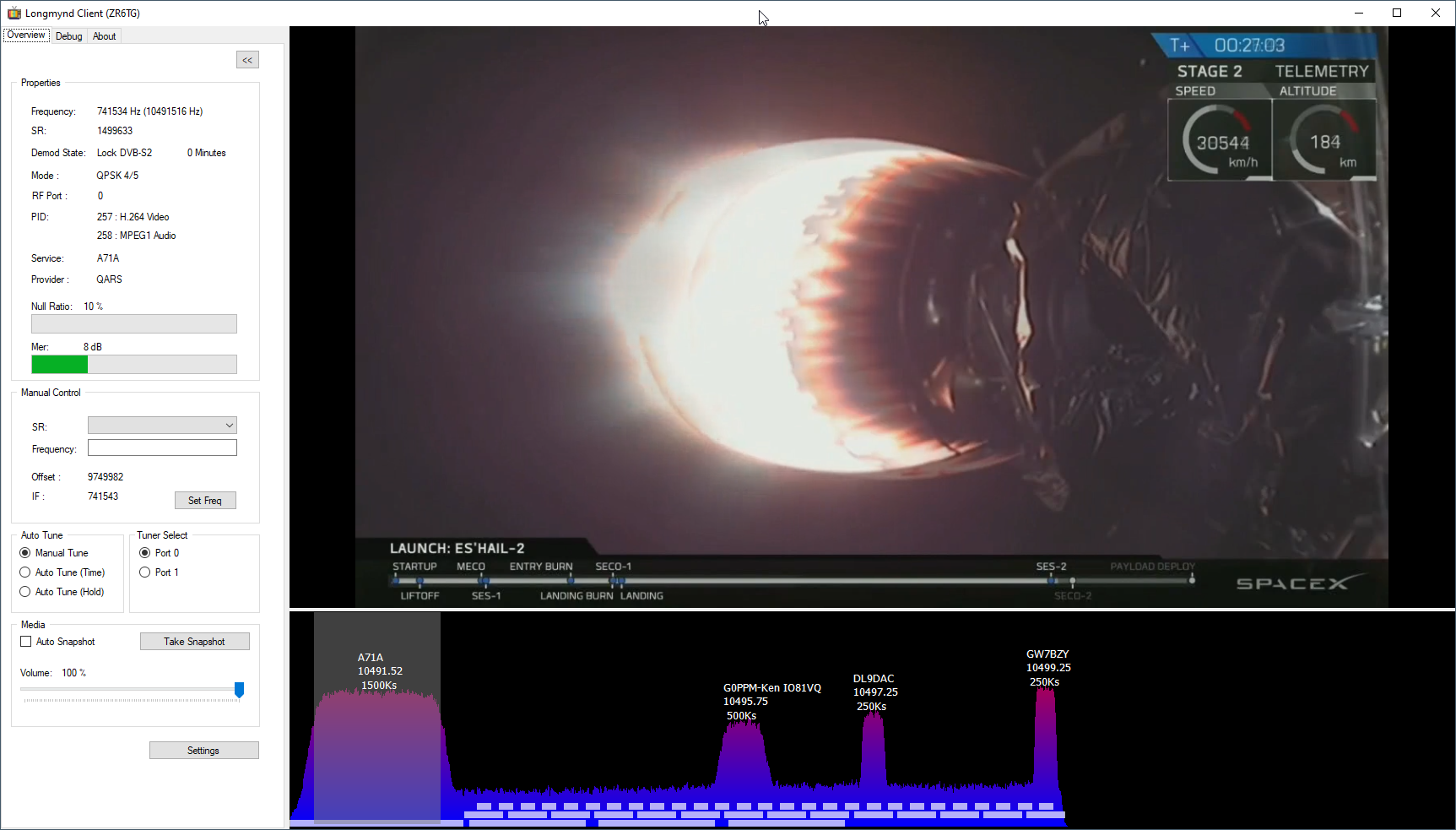Switch to the About tab

click(x=104, y=36)
